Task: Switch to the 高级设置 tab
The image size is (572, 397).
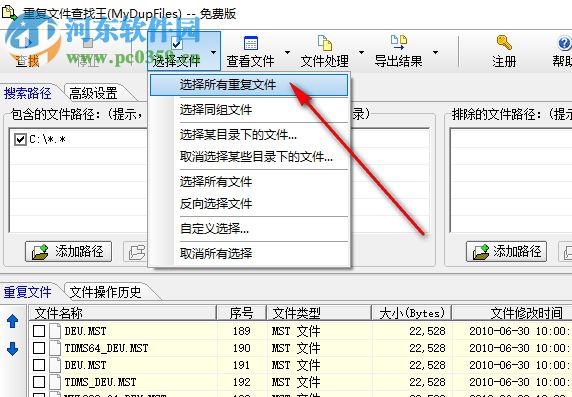Action: click(x=93, y=93)
